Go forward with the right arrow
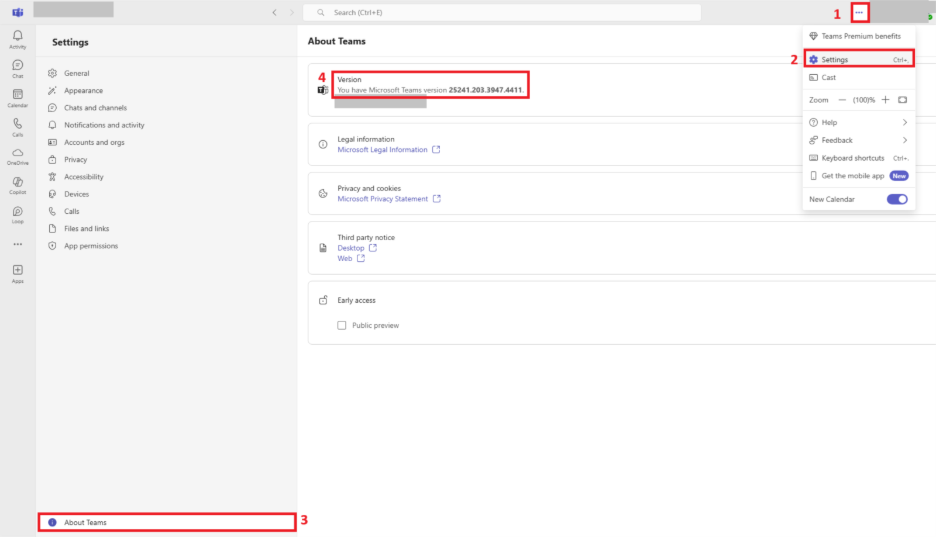Image resolution: width=936 pixels, height=537 pixels. point(292,12)
